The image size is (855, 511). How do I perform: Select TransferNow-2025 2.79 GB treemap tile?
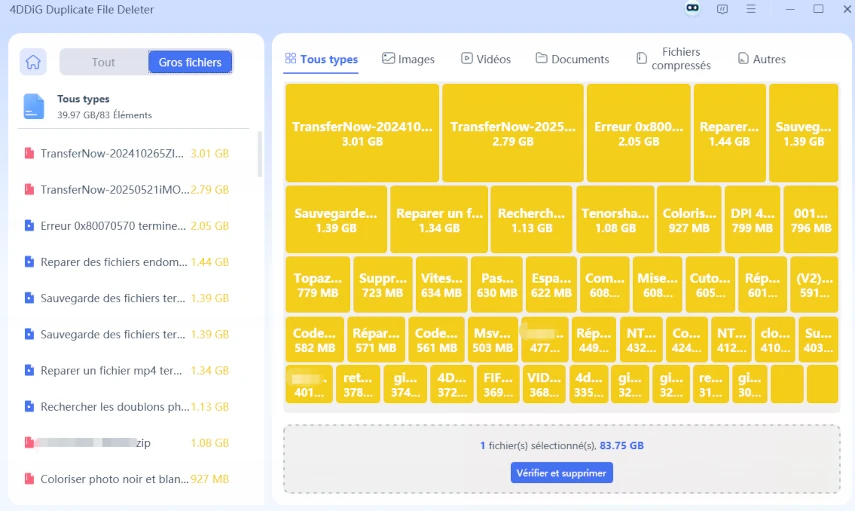pyautogui.click(x=513, y=133)
